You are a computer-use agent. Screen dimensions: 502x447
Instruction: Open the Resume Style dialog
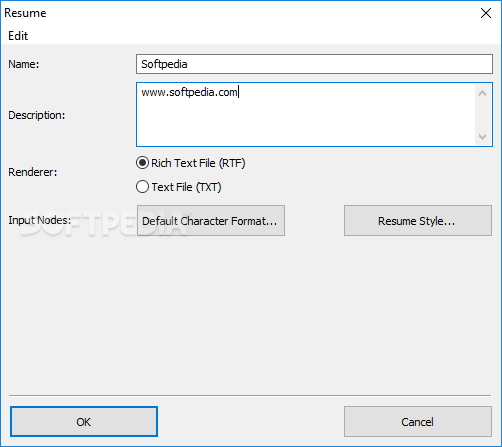pyautogui.click(x=418, y=221)
